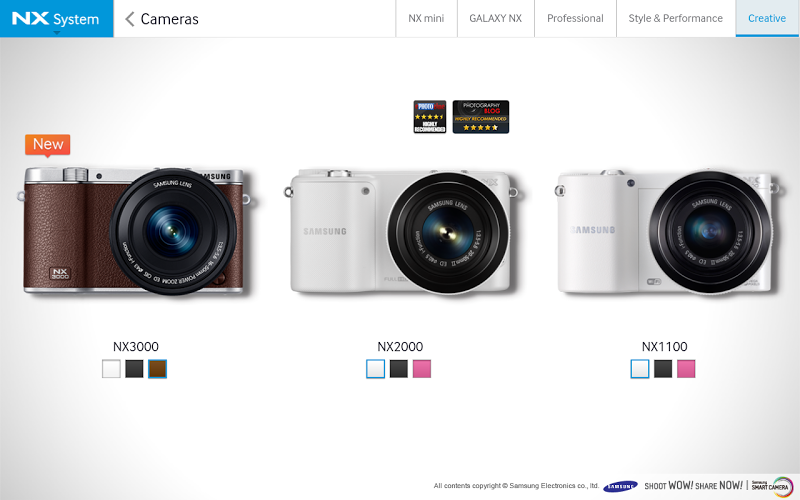Choose the white color swatch for NX3000
This screenshot has width=800, height=500.
click(x=111, y=369)
